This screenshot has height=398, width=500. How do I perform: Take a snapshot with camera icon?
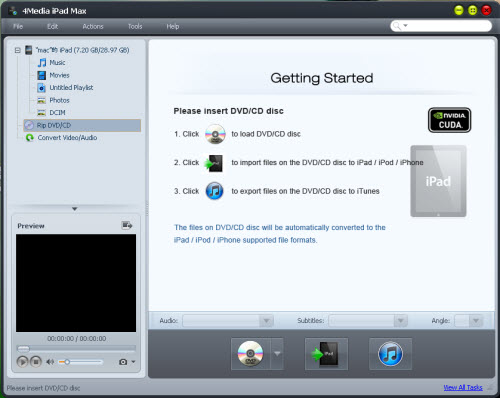click(123, 362)
